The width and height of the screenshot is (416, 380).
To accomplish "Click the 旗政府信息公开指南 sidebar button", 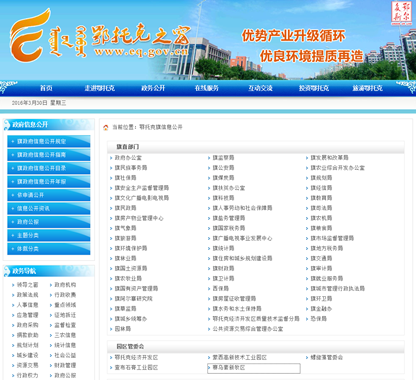I will pyautogui.click(x=49, y=155).
